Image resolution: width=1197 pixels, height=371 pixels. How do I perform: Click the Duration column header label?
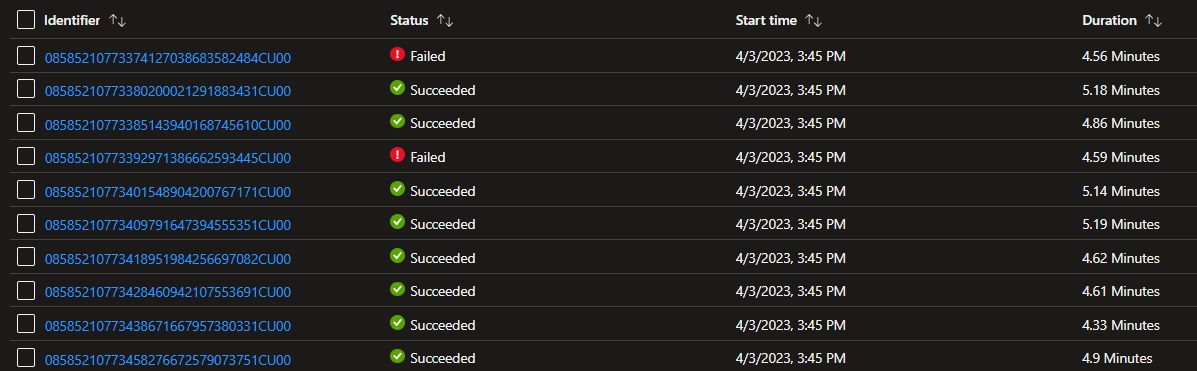[x=1109, y=21]
